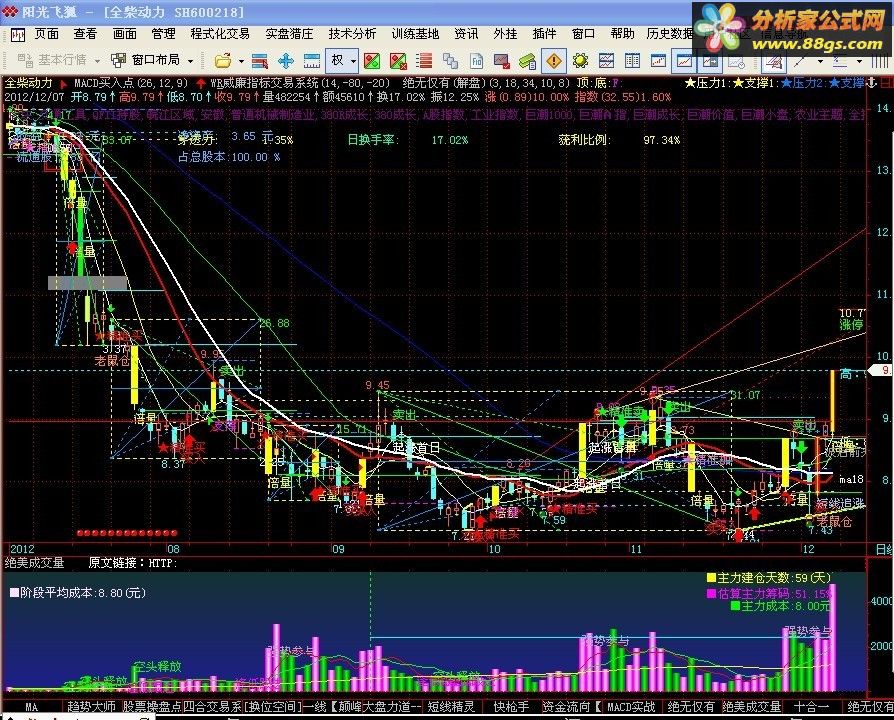Click the red-green chart icon with X
The width and height of the screenshot is (894, 720).
coord(398,61)
